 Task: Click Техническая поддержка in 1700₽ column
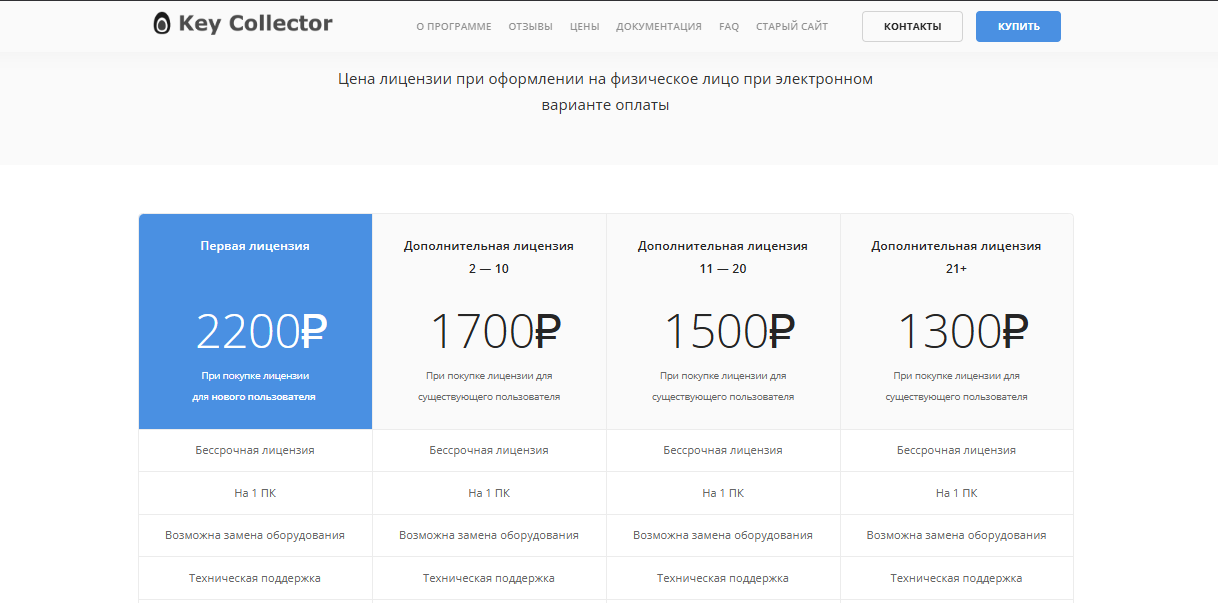tap(489, 578)
